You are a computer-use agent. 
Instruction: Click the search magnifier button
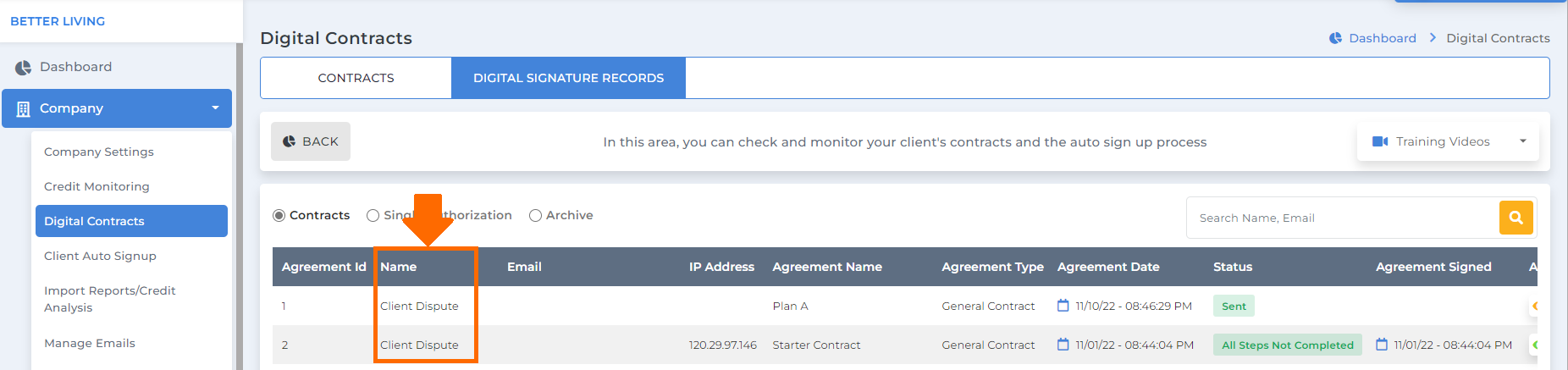pos(1516,218)
